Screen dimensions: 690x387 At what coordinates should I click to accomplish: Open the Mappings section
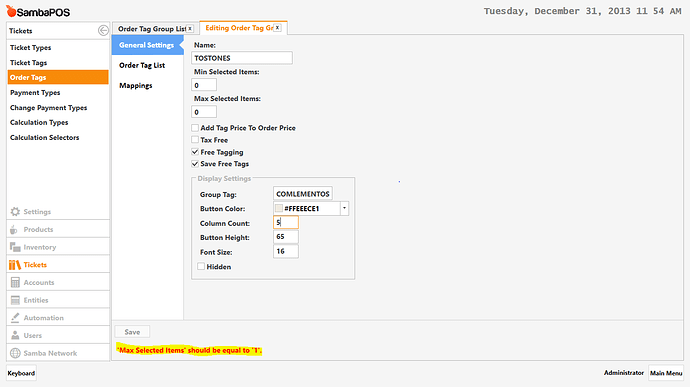(136, 85)
